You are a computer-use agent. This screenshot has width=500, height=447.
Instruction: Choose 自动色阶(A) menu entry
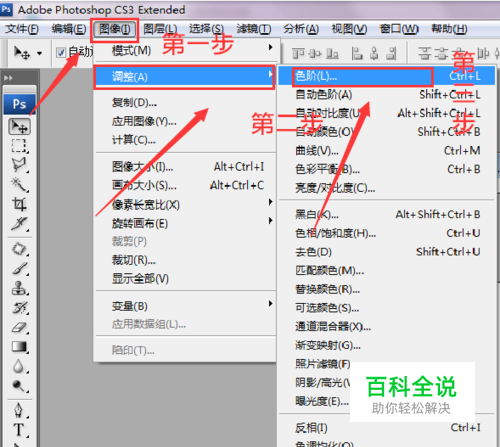coord(387,95)
